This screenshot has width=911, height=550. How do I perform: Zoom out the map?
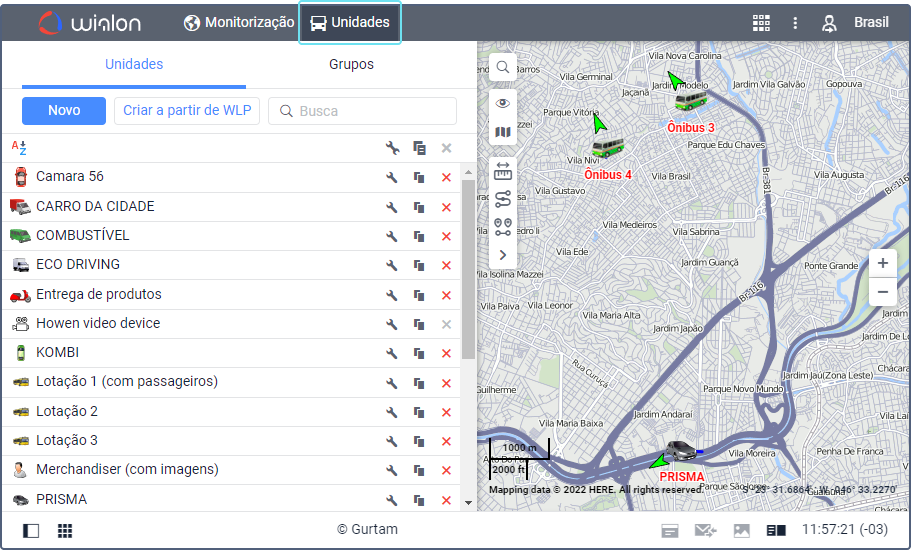click(x=883, y=292)
